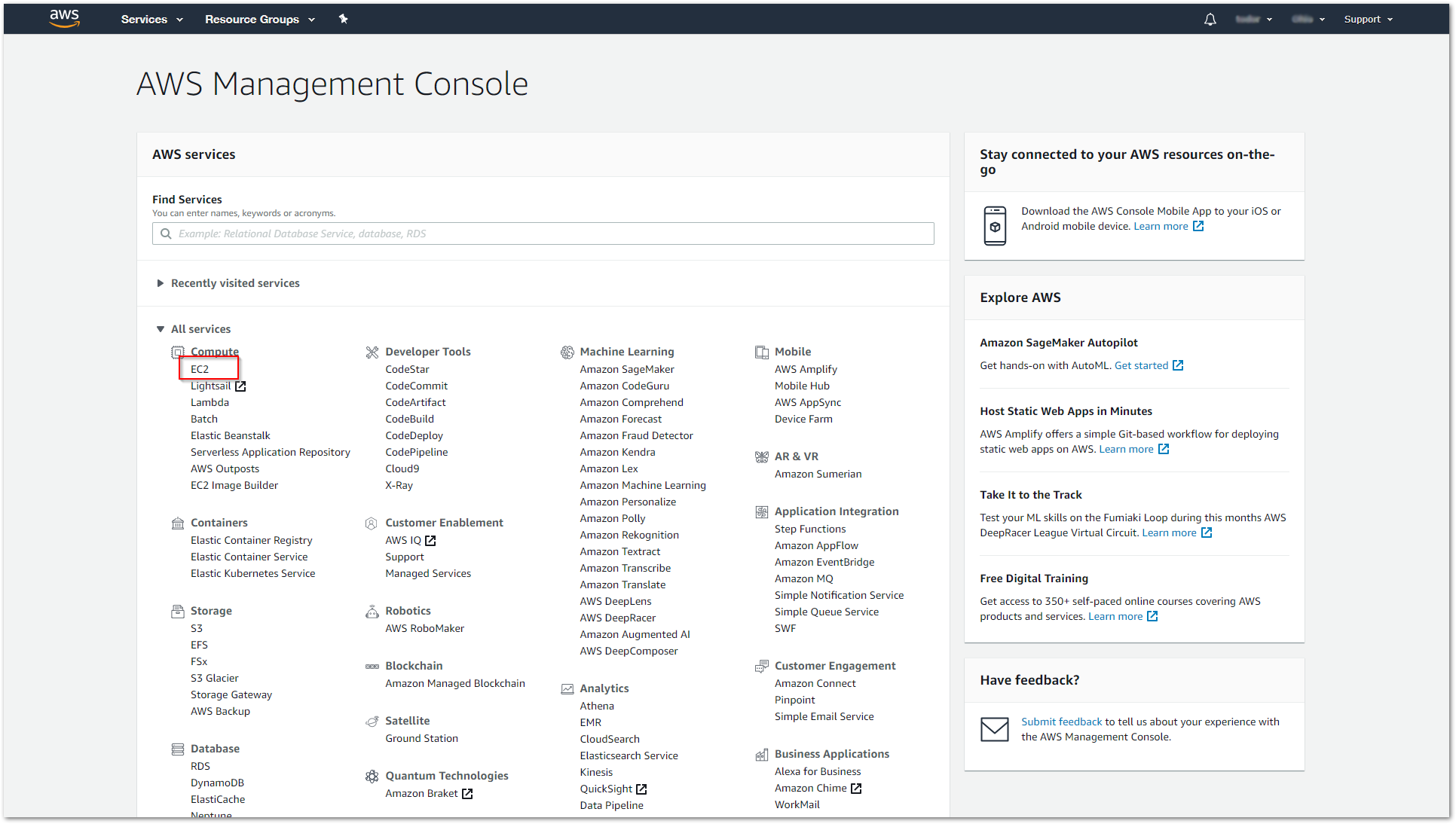
Task: Open the Resource Groups dropdown
Action: pos(260,19)
